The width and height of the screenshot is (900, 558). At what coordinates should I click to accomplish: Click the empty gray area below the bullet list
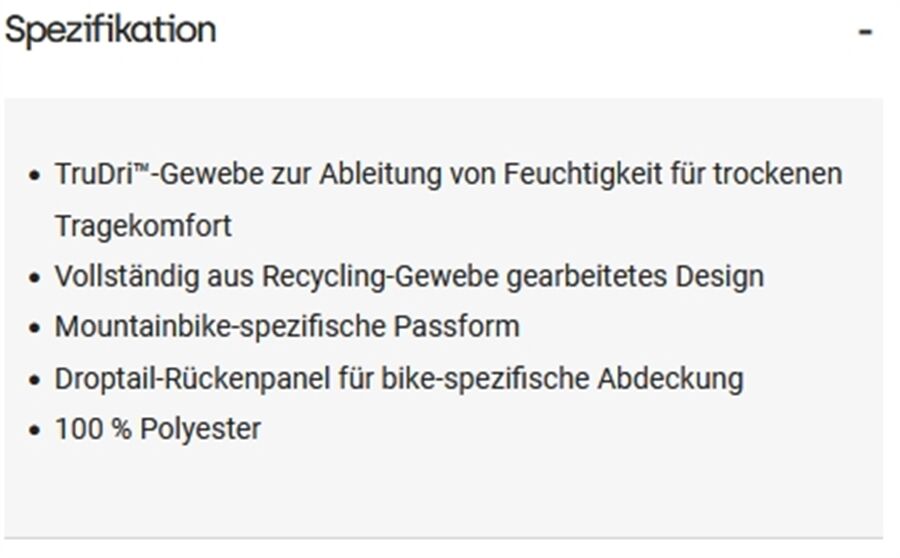[x=440, y=490]
